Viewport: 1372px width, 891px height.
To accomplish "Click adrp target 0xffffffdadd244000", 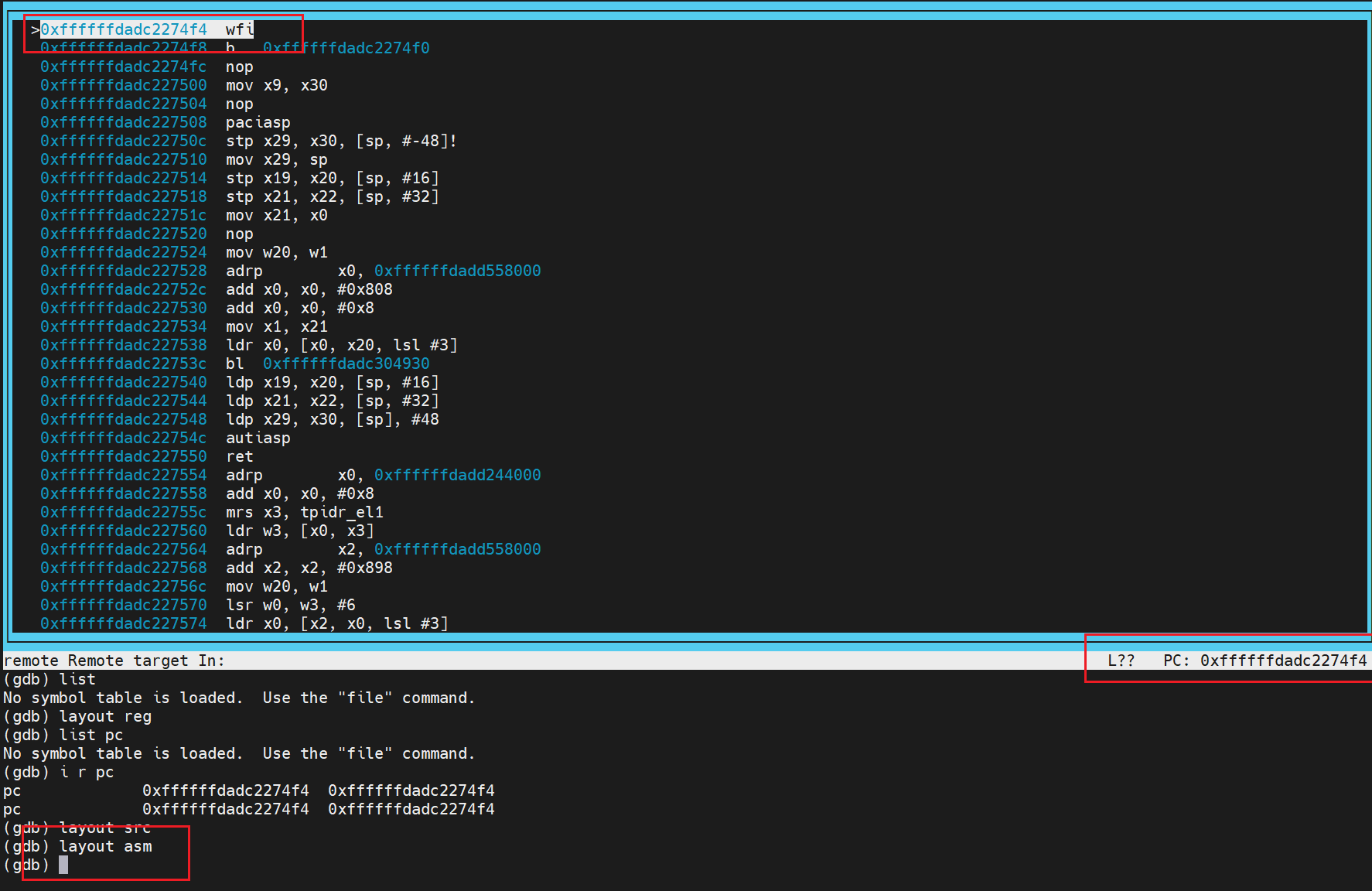I will tap(458, 475).
